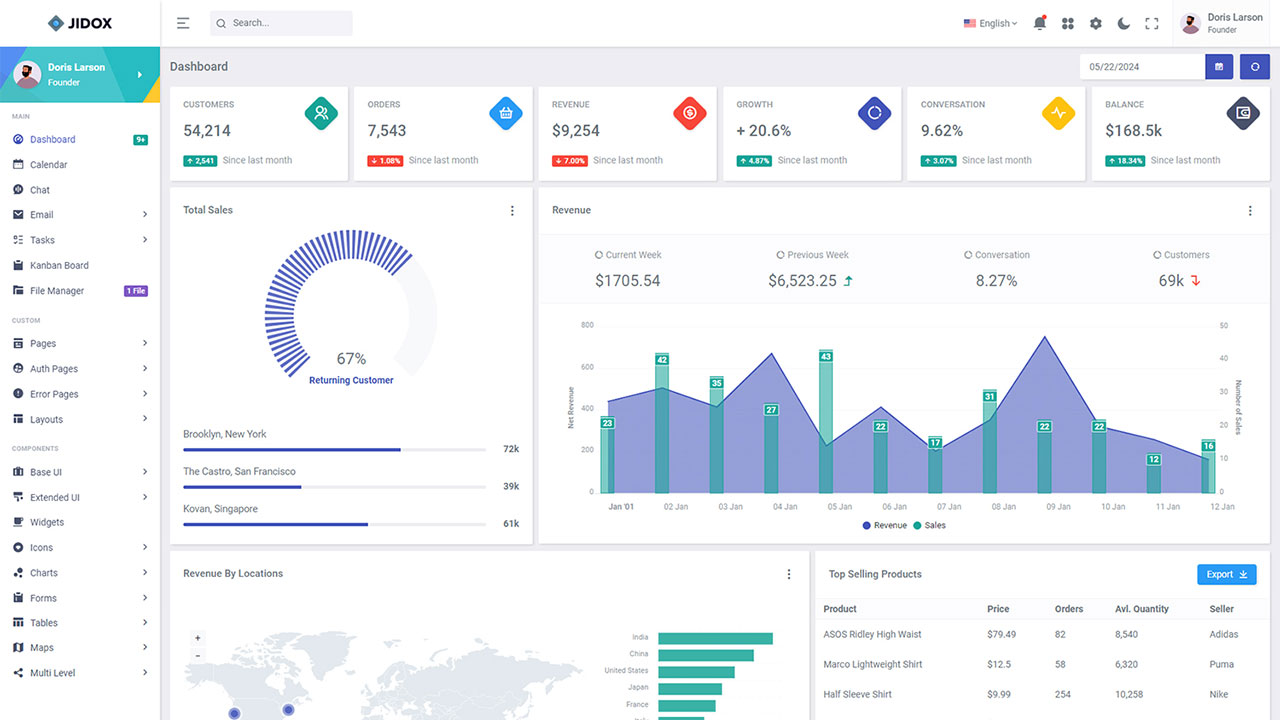Image resolution: width=1280 pixels, height=720 pixels.
Task: Click the Search input field
Action: (x=281, y=23)
